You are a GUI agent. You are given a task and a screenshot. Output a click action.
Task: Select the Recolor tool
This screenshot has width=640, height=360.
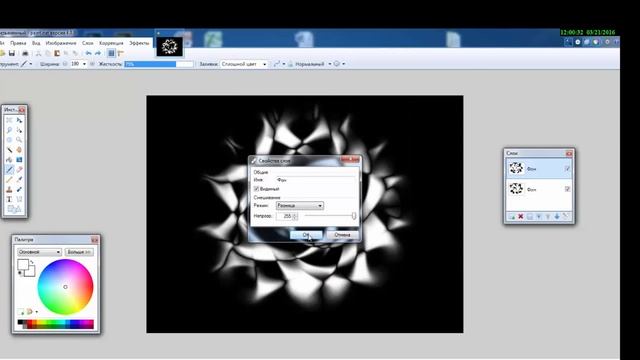coord(19,189)
